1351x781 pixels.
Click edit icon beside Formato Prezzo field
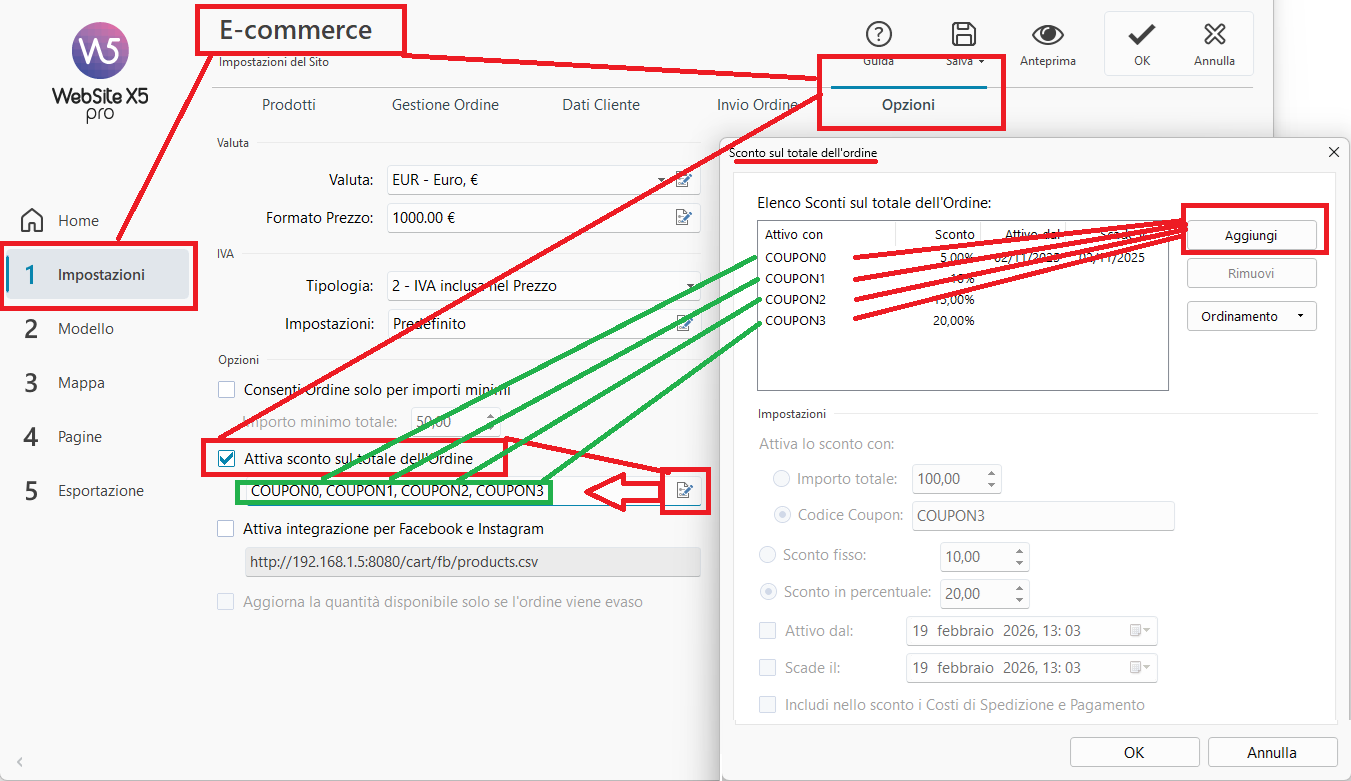[684, 217]
